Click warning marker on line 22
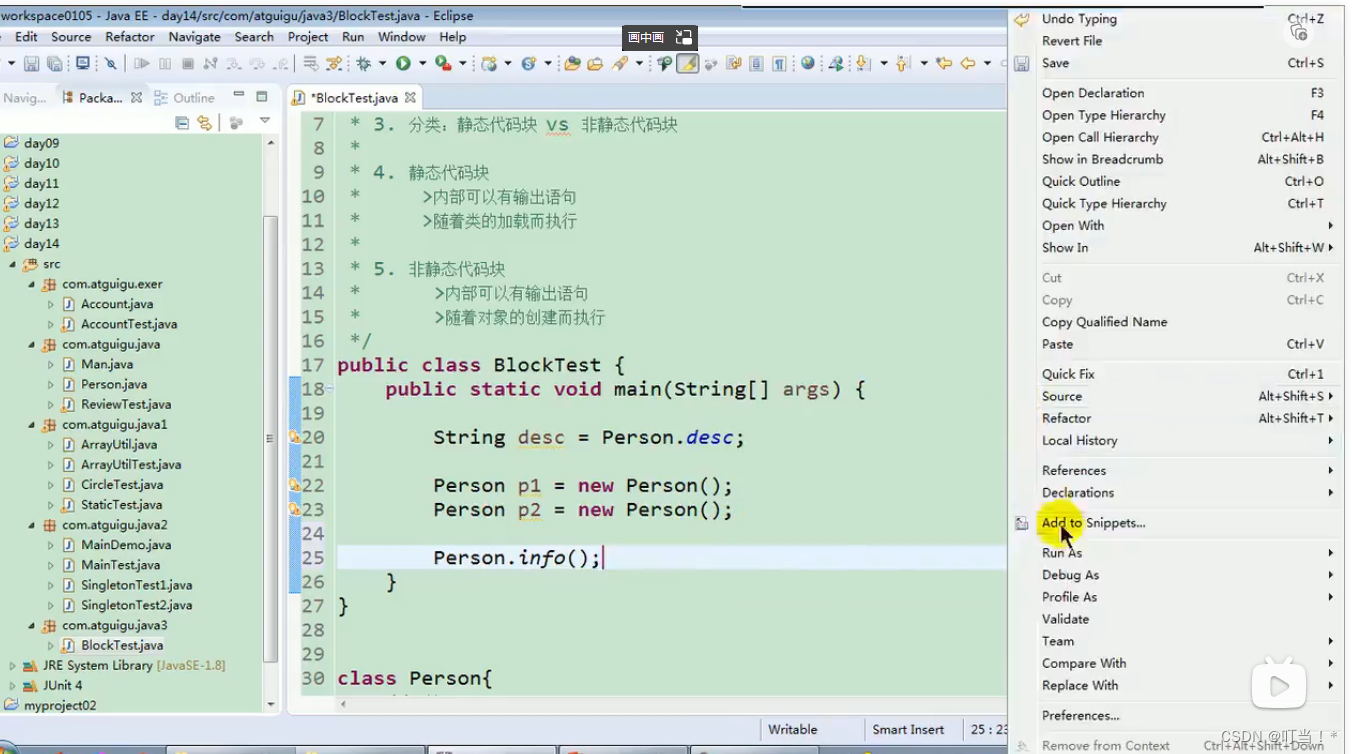Screen dimensions: 1352x754 click(294, 485)
